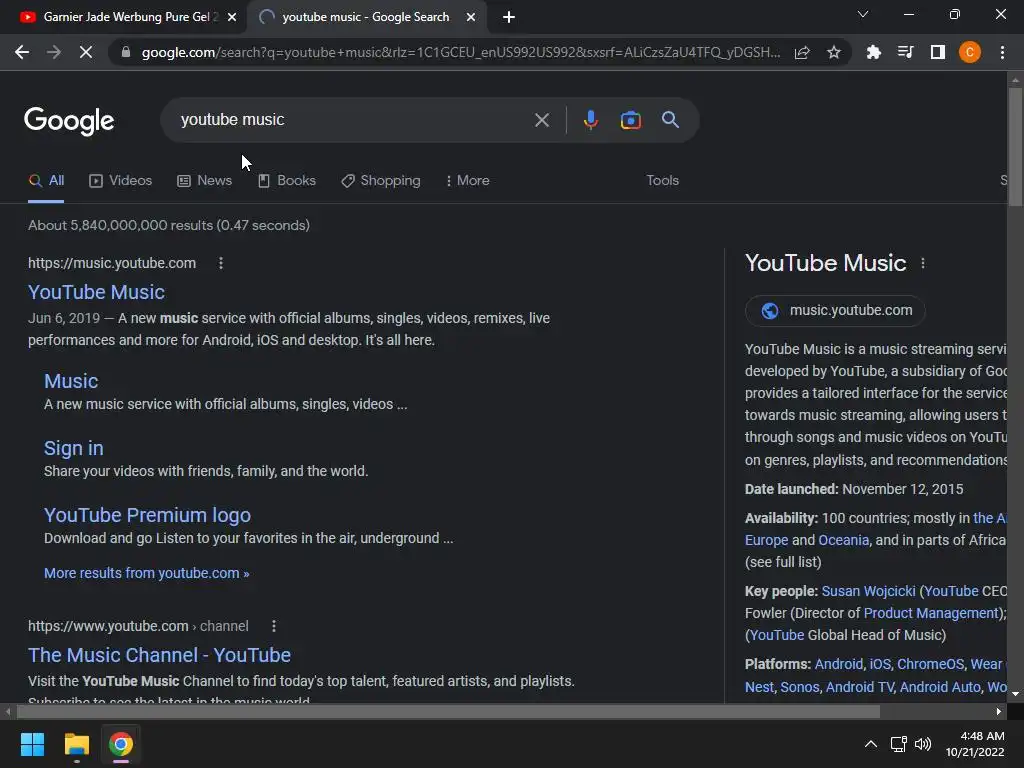The image size is (1024, 768).
Task: Open the Windows Start menu
Action: coord(32,744)
